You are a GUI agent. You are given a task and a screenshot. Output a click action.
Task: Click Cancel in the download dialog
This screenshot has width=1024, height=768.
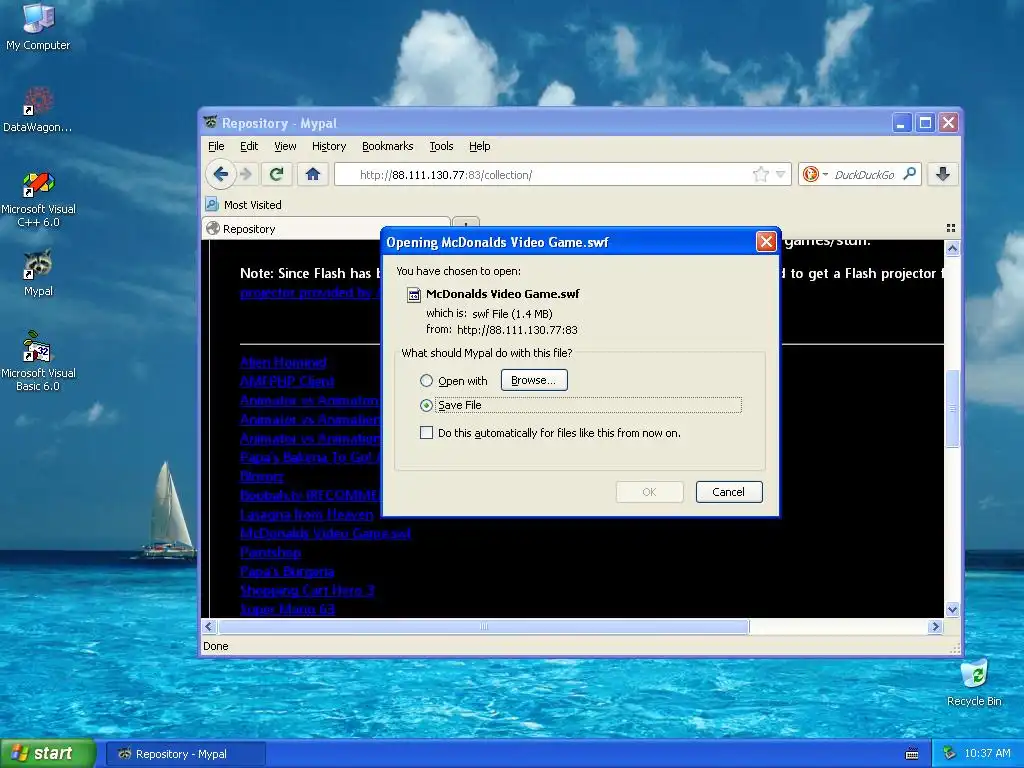[x=729, y=492]
